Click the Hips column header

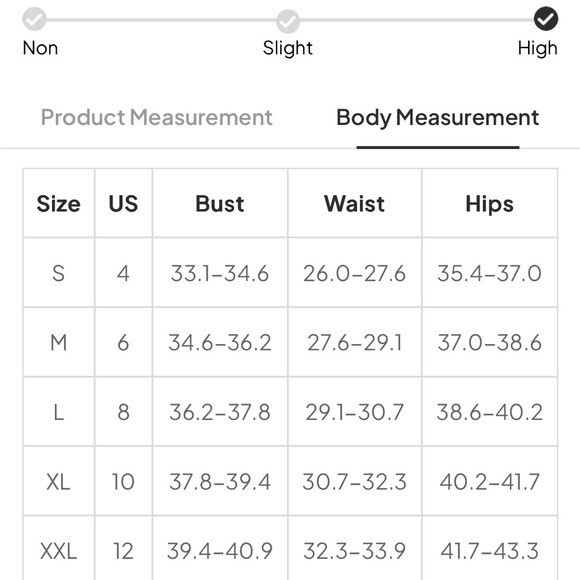tap(489, 203)
